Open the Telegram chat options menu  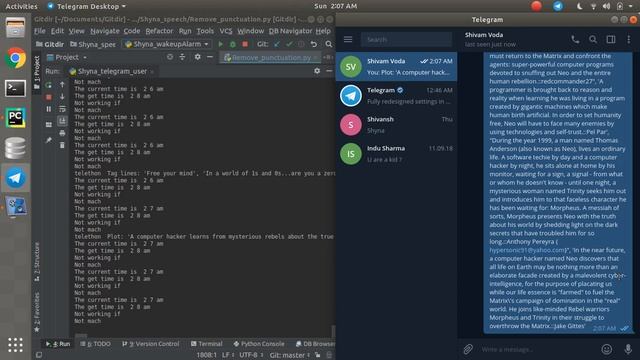pos(629,39)
